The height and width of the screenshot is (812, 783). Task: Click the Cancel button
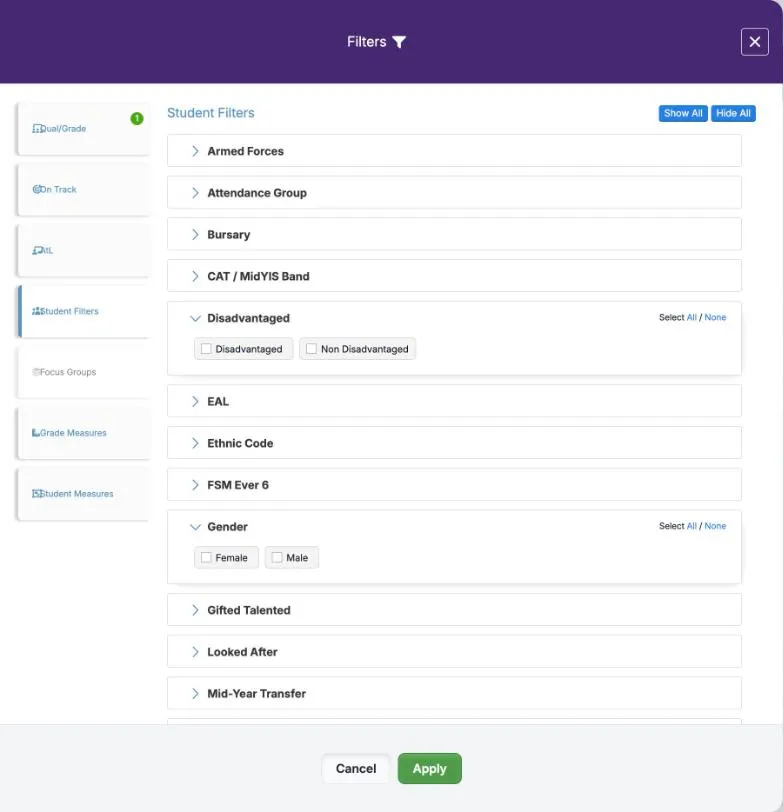click(x=356, y=768)
